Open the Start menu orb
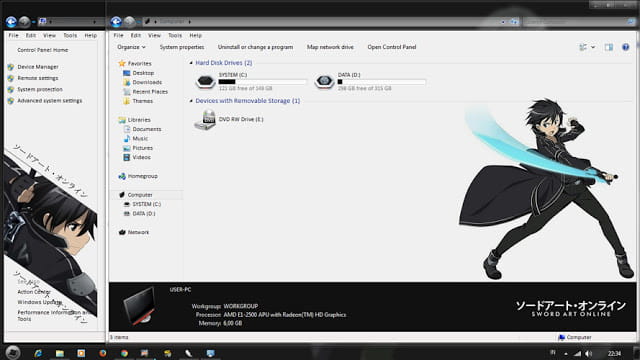The image size is (640, 360). point(13,353)
